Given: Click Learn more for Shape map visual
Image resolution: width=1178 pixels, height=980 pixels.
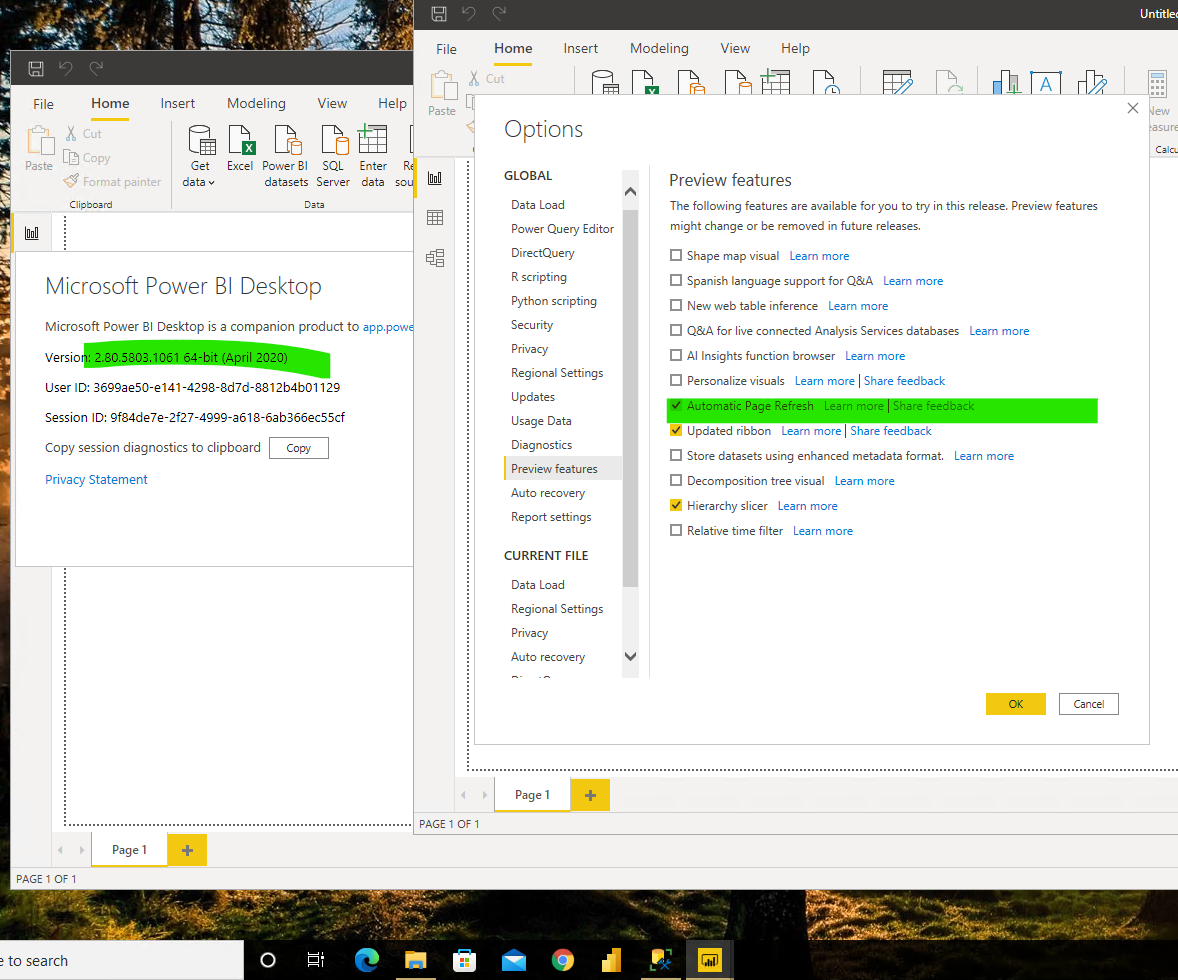Looking at the screenshot, I should pyautogui.click(x=819, y=256).
